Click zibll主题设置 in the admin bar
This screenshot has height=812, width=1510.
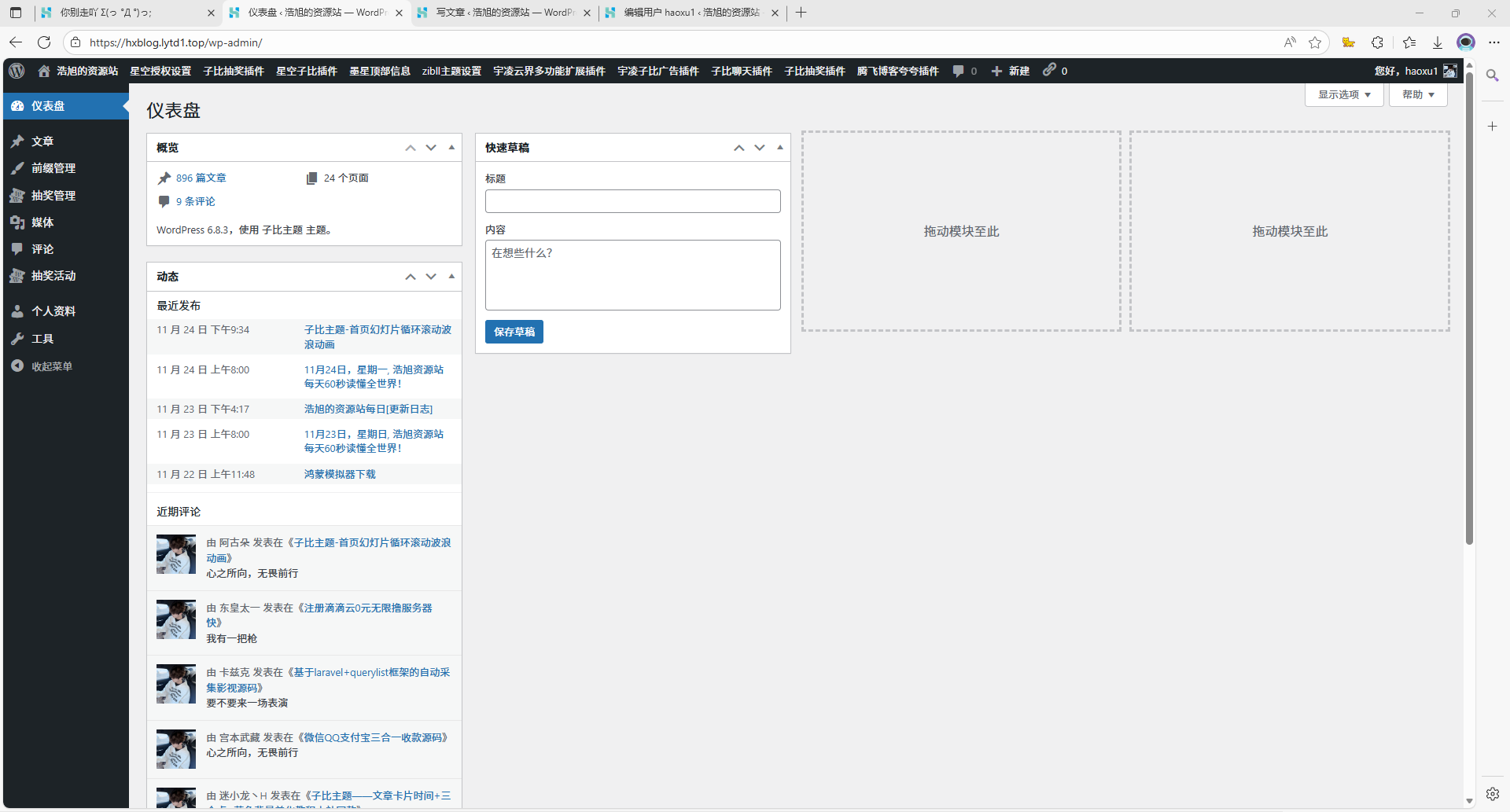pyautogui.click(x=452, y=71)
